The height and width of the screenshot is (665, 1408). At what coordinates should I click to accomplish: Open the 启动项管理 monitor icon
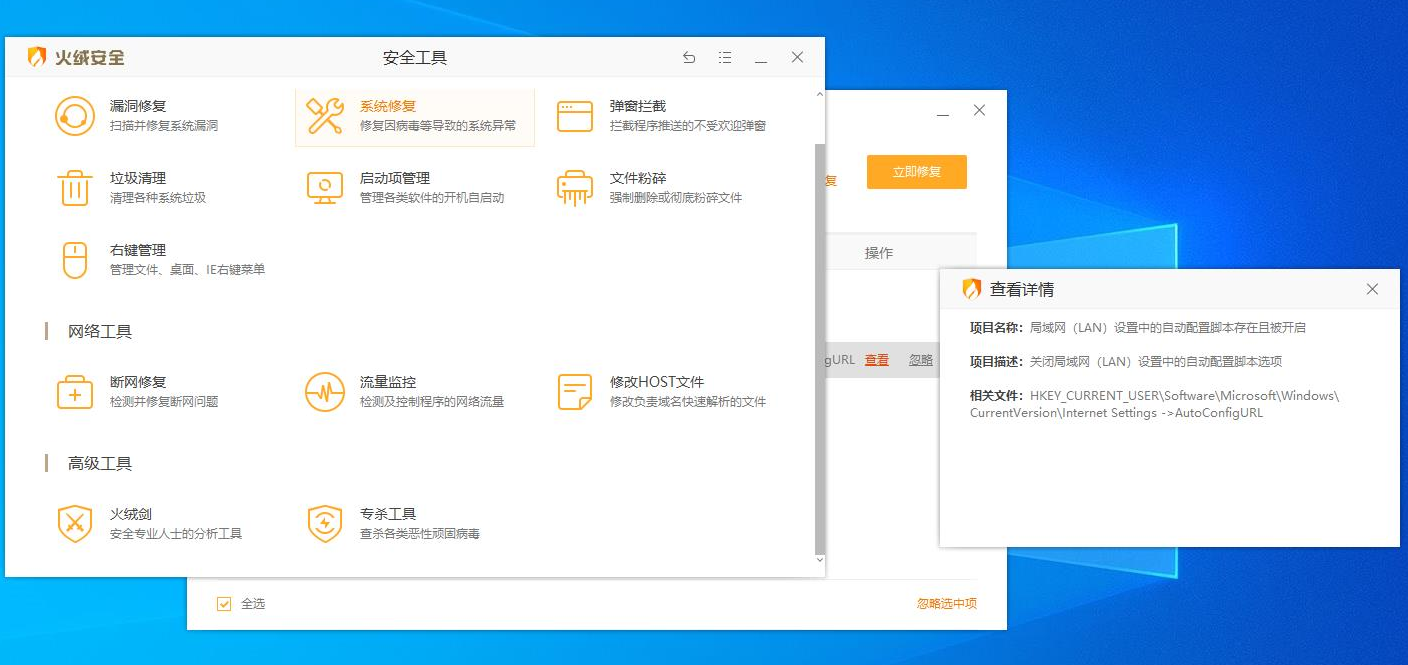coord(325,188)
